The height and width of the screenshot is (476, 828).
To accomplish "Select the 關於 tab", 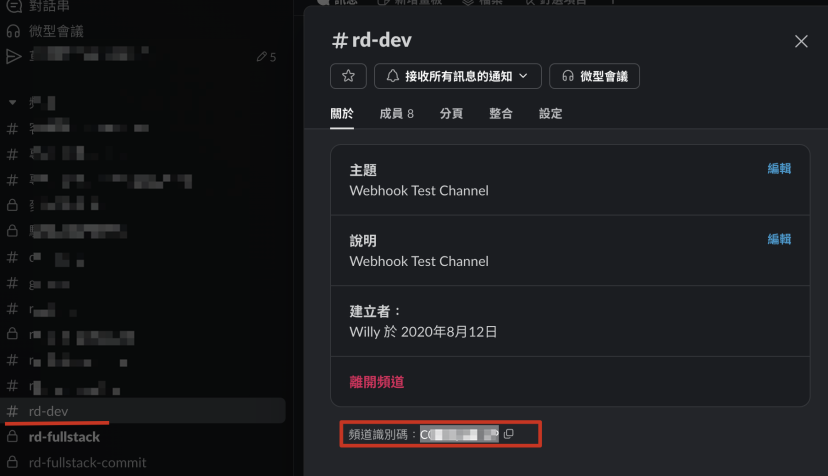I will (x=342, y=114).
